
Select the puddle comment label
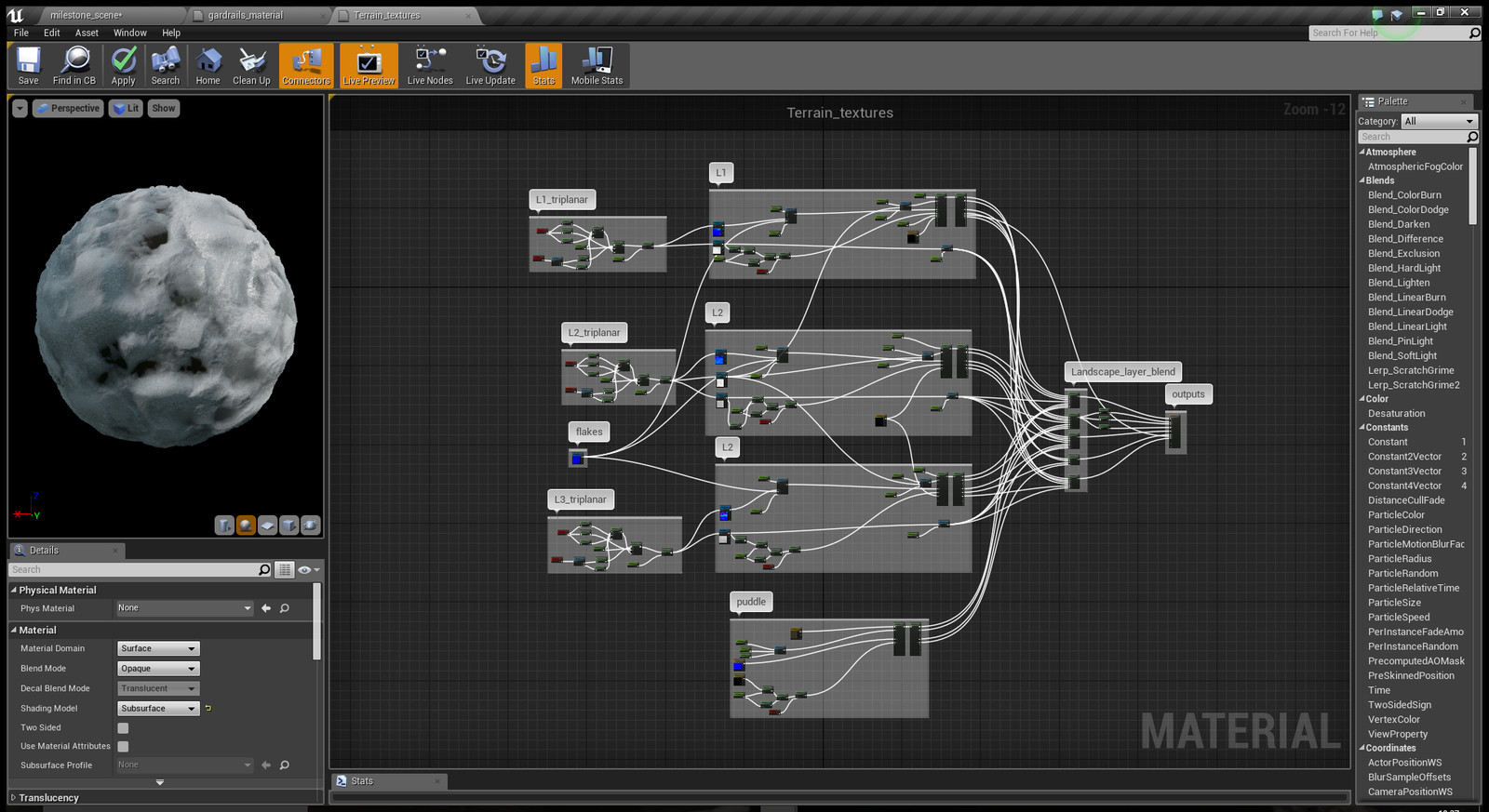tap(751, 602)
